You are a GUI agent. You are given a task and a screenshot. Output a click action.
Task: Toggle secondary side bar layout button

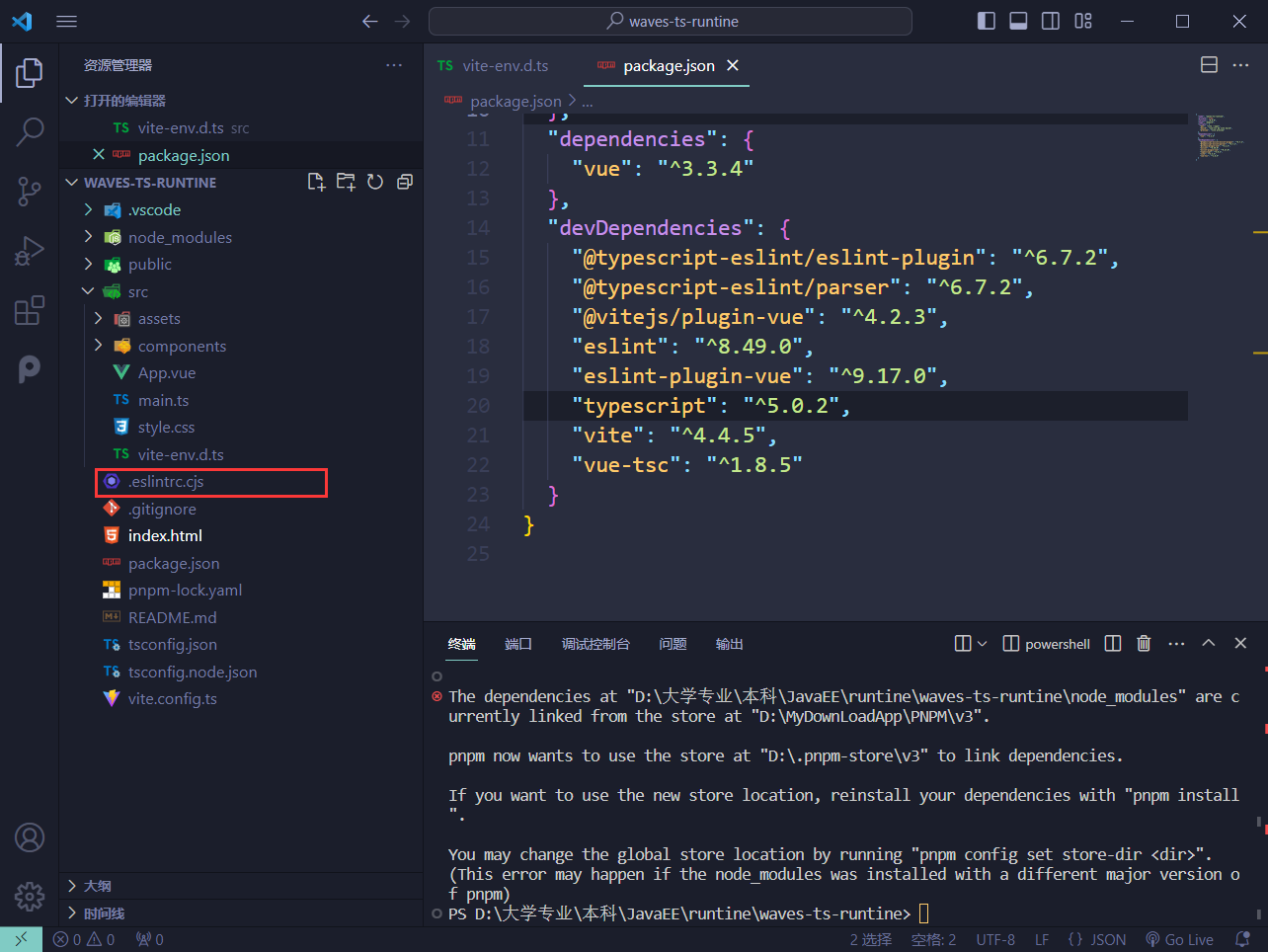(1051, 21)
